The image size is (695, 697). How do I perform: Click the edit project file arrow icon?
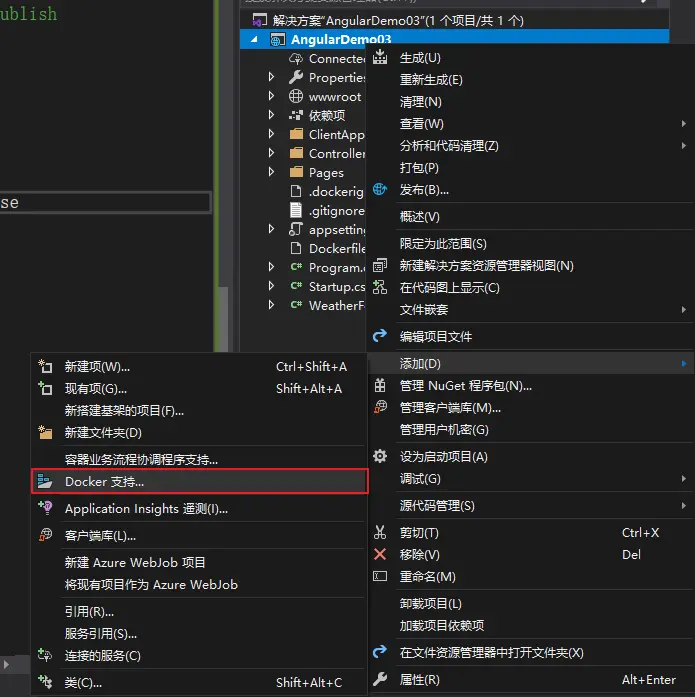point(380,336)
